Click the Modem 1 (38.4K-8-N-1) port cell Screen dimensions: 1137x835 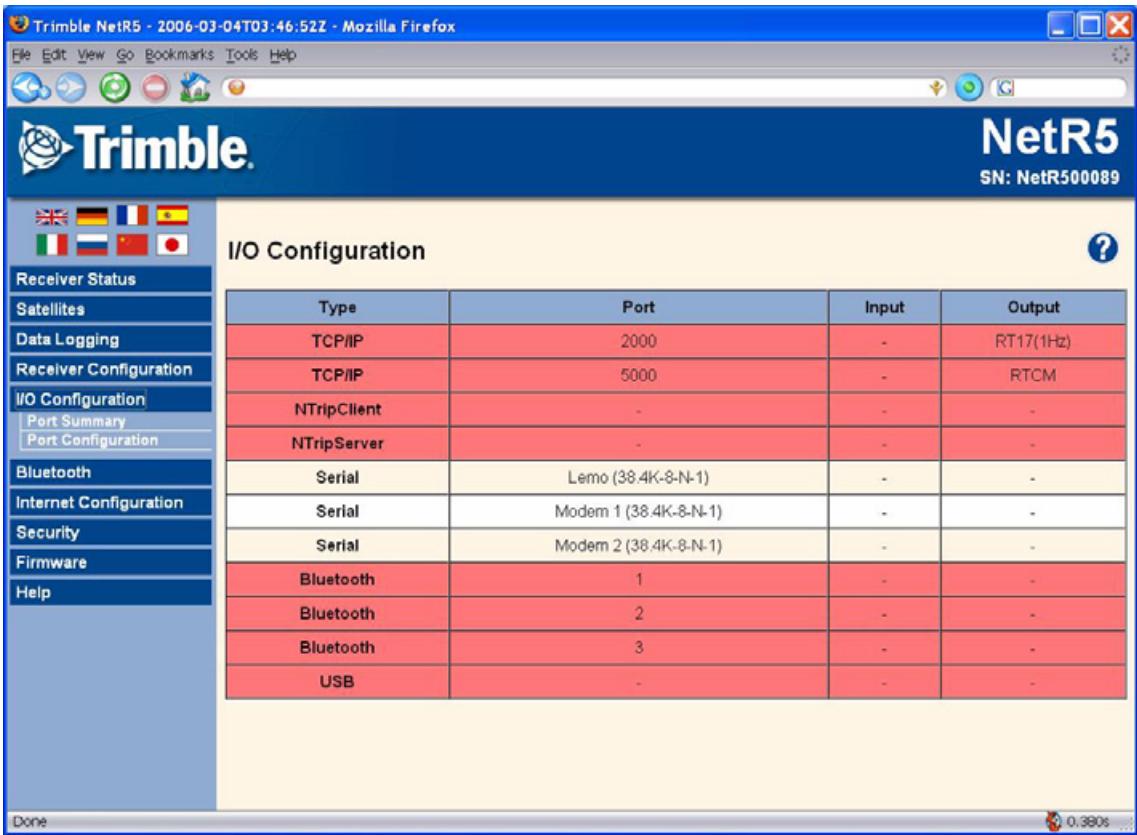(x=638, y=512)
